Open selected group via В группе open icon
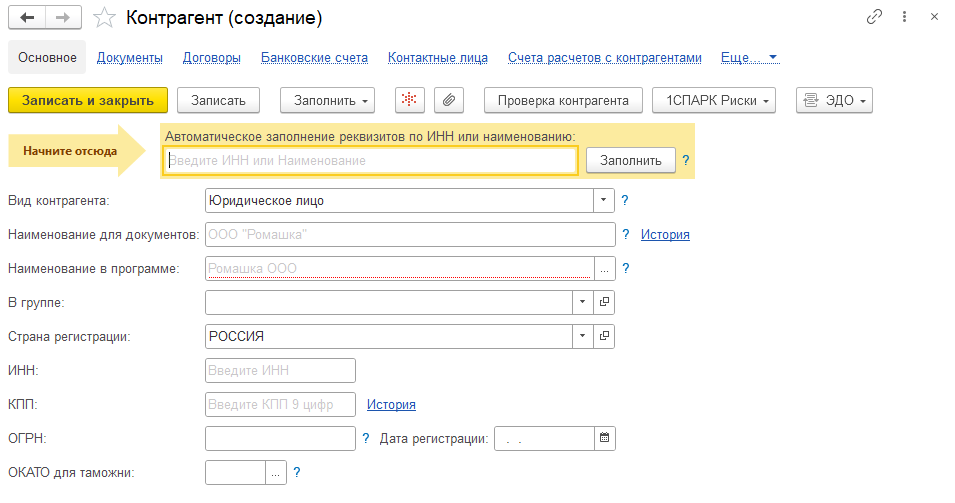 point(604,302)
